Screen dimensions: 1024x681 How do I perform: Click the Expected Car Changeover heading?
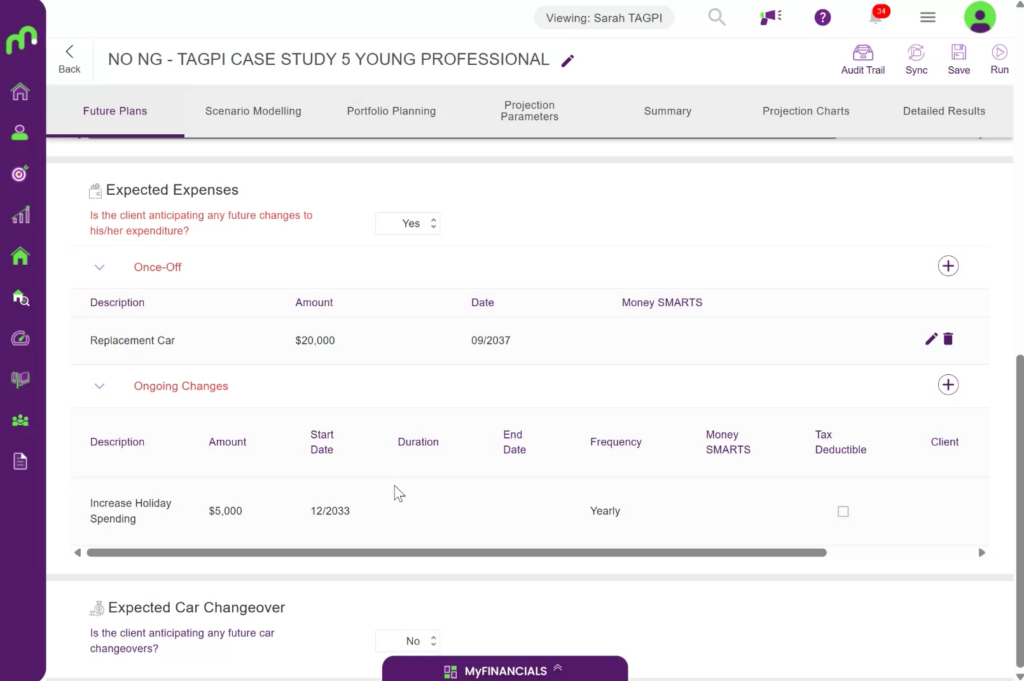197,607
